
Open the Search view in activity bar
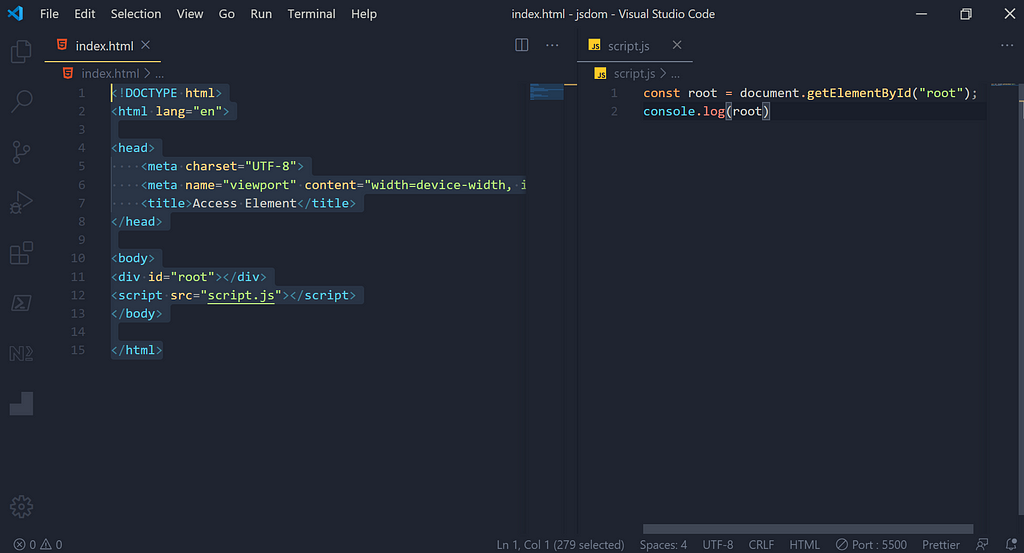coord(21,101)
